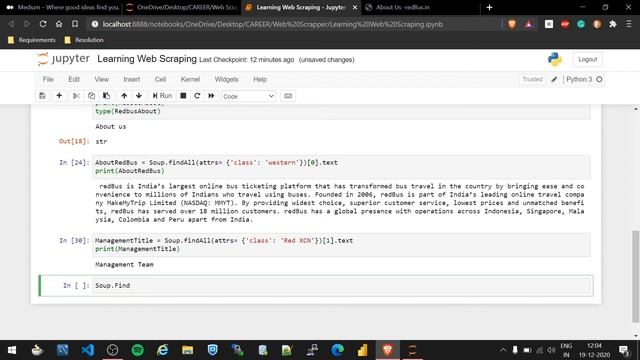Viewport: 640px width, 360px height.
Task: Copy selected cells icon in the toolbar
Action: click(91, 96)
